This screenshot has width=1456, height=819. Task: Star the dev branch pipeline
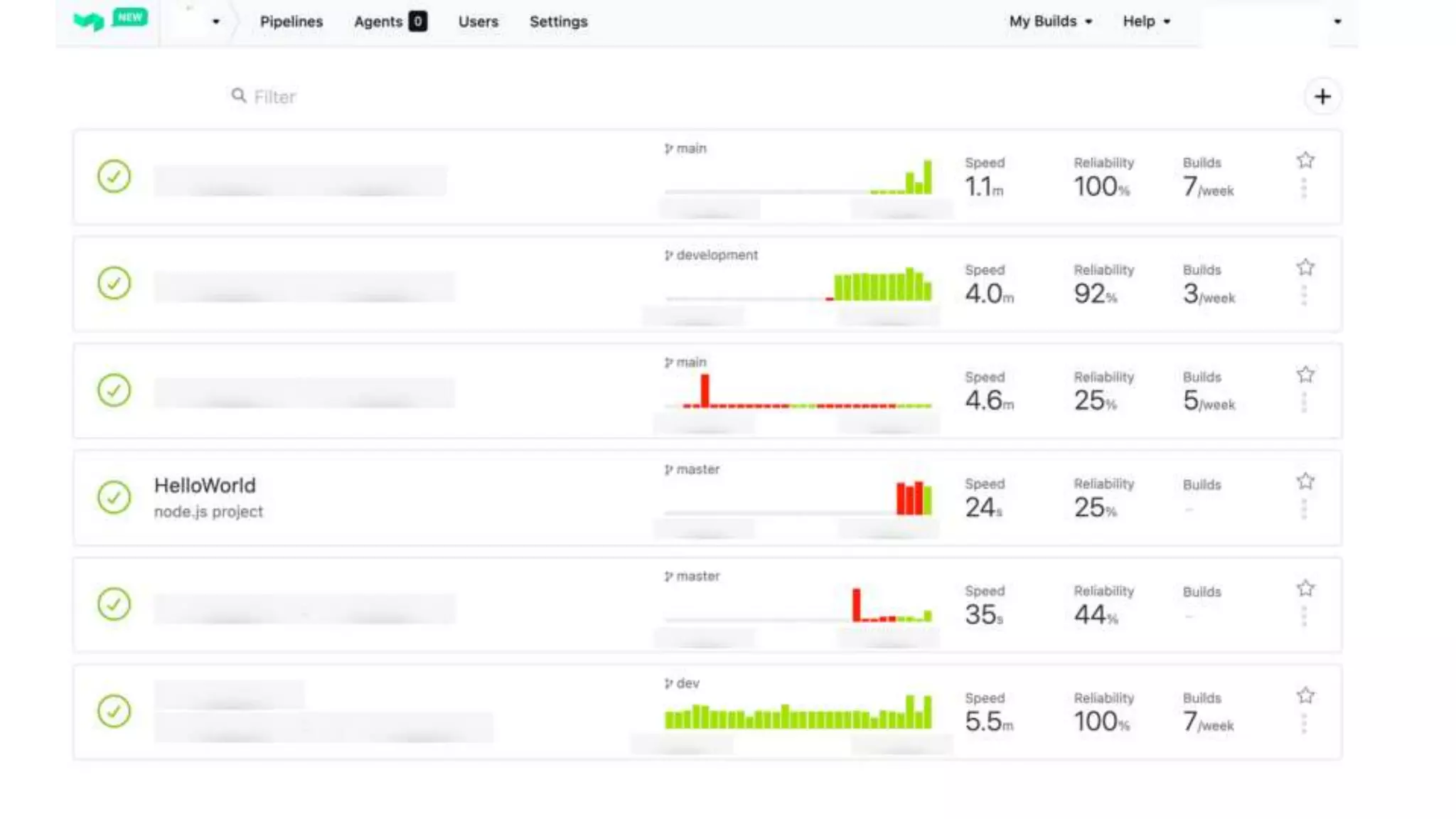[x=1305, y=695]
